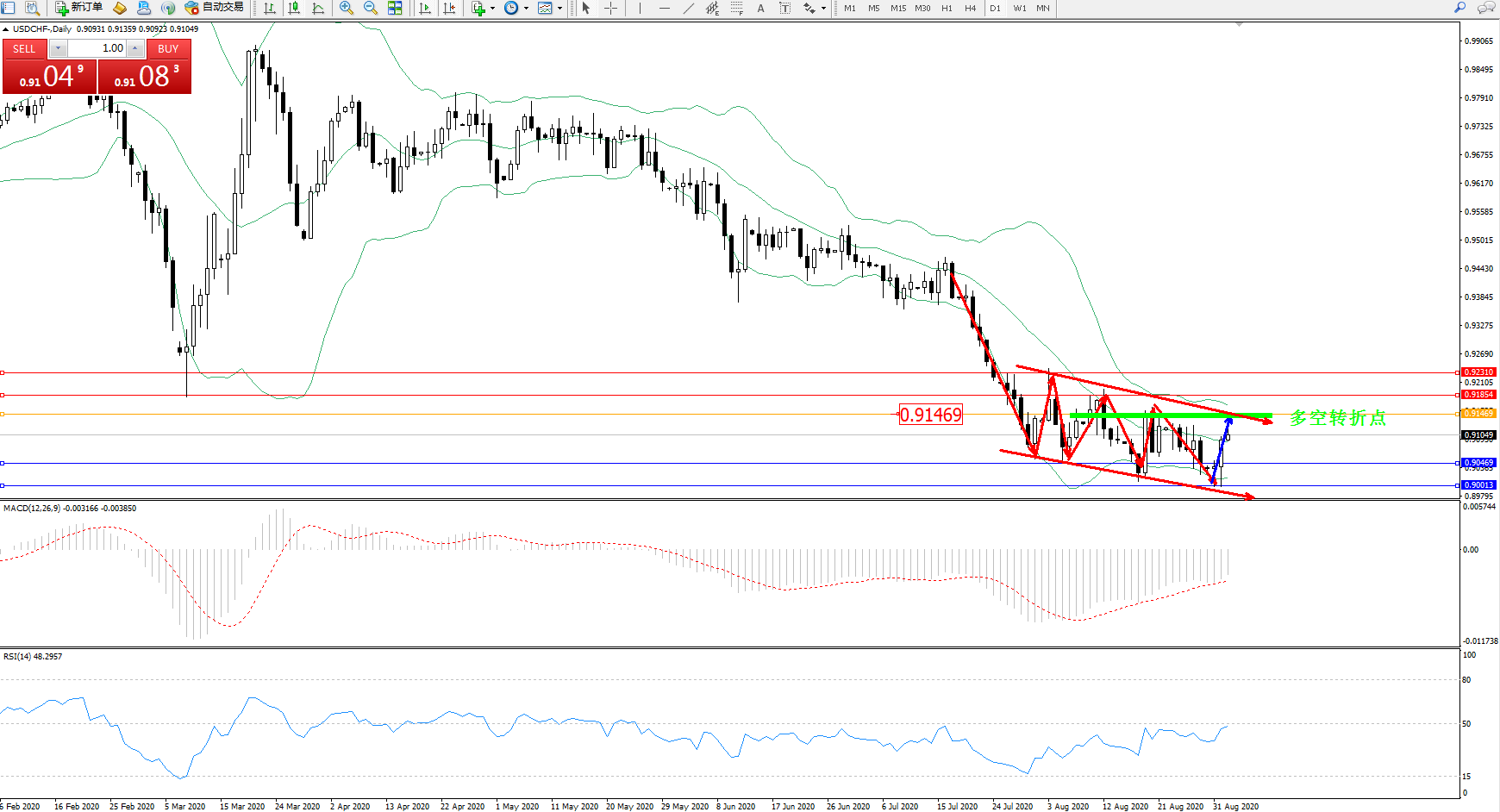Click the New Order (新订单) button
The image size is (1500, 812).
coord(78,8)
